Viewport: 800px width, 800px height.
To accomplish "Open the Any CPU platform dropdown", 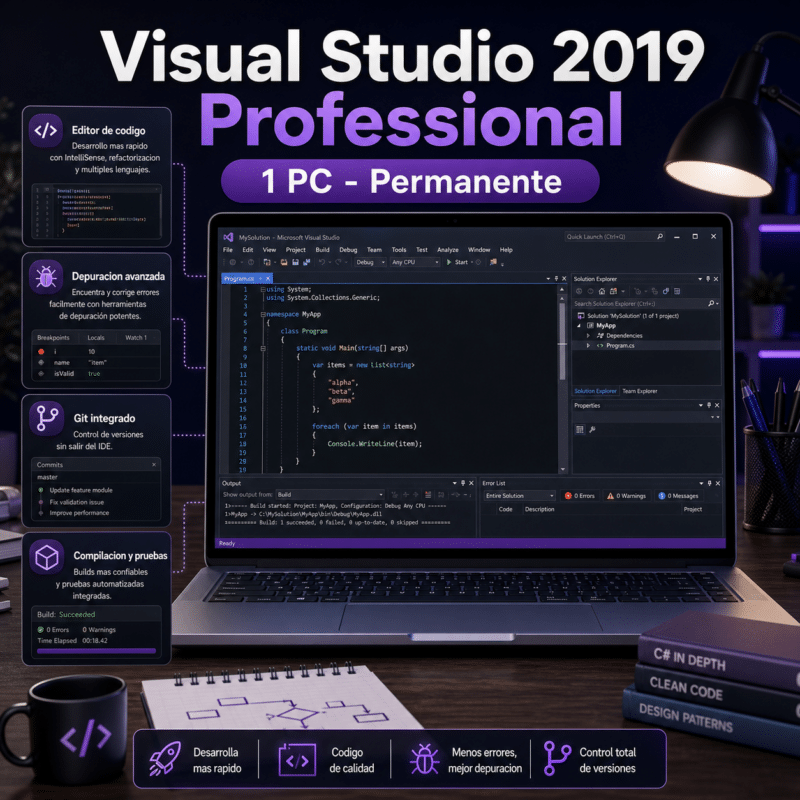I will pos(415,262).
